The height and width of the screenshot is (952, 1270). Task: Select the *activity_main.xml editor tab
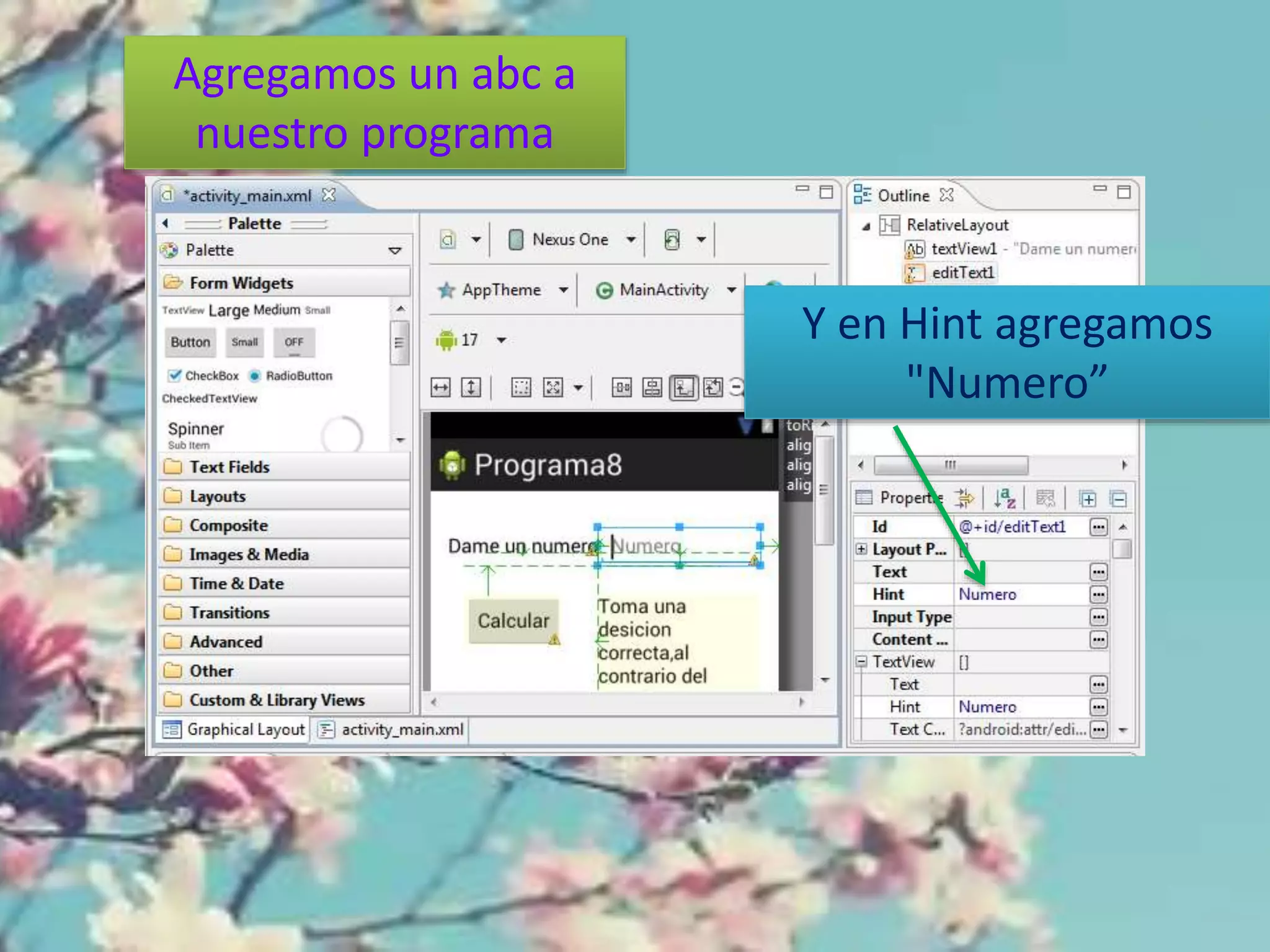click(x=248, y=195)
